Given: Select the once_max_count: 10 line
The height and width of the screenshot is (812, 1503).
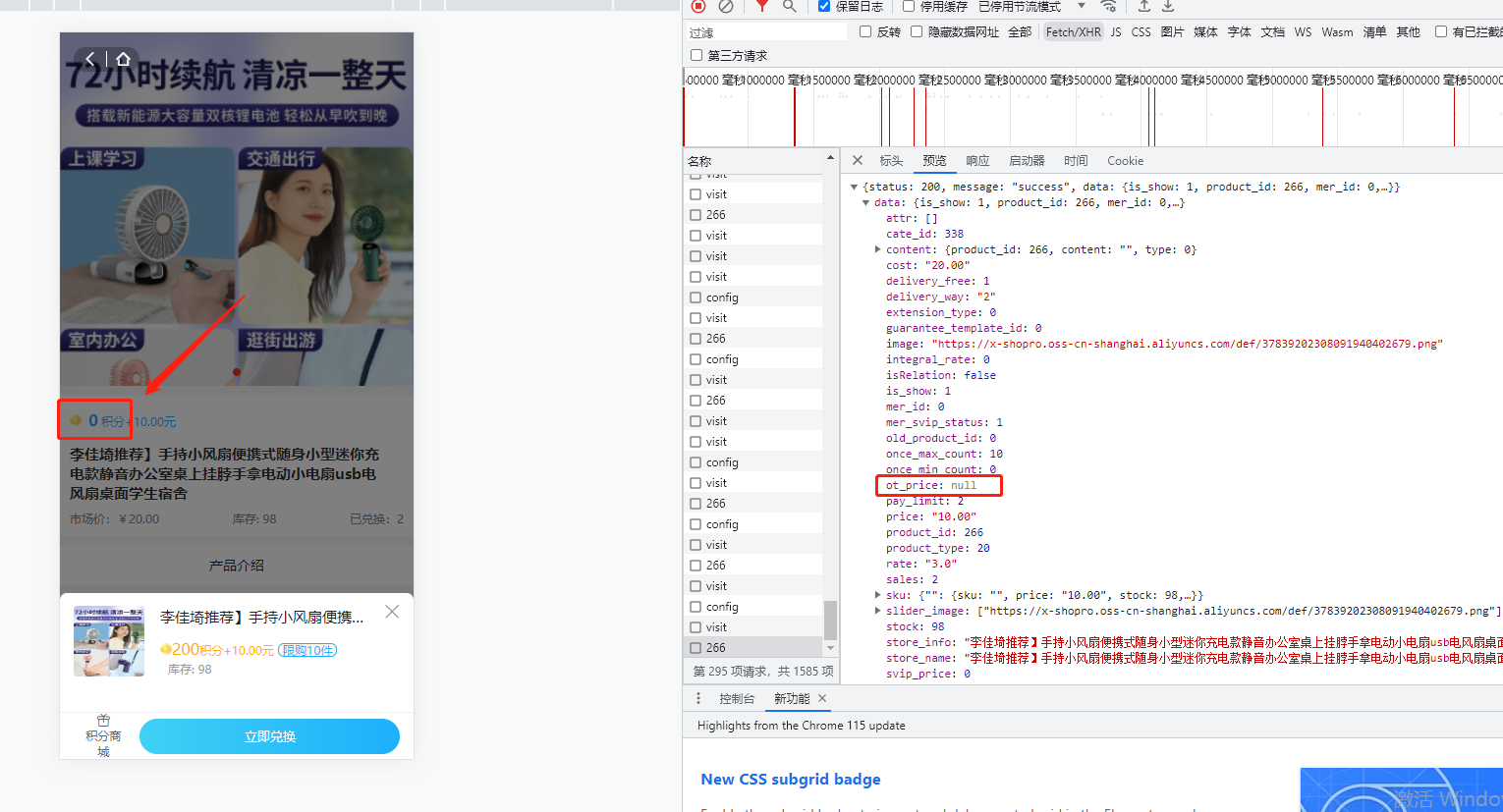Looking at the screenshot, I should (944, 454).
